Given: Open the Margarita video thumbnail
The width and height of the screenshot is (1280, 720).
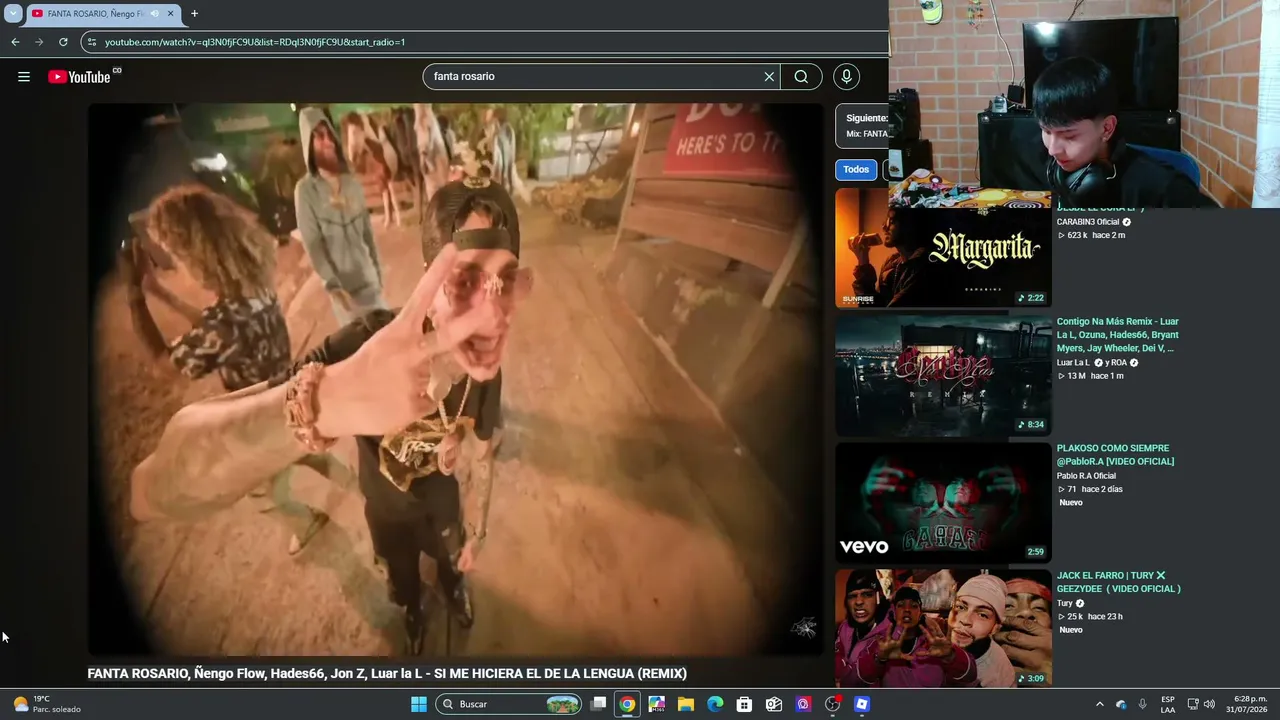Looking at the screenshot, I should (943, 248).
